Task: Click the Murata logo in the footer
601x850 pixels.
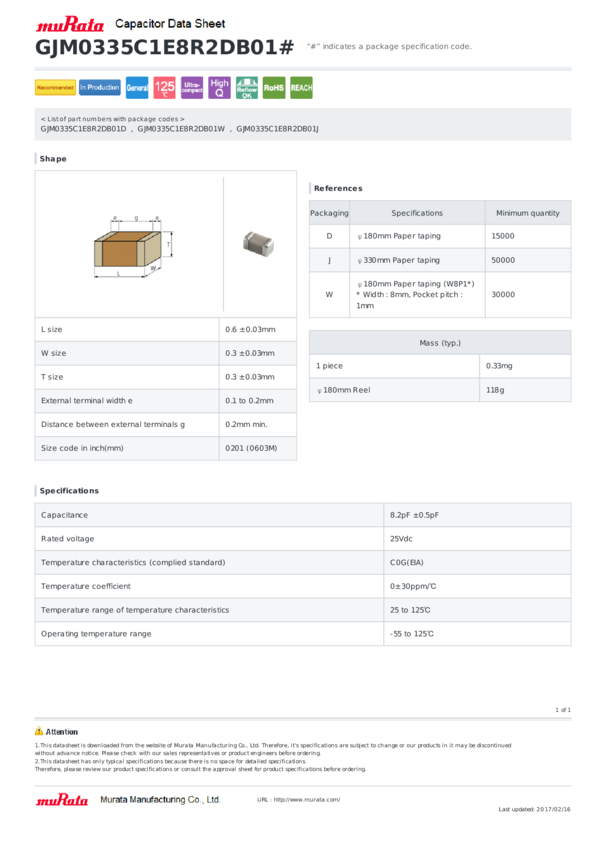Action: tap(62, 800)
